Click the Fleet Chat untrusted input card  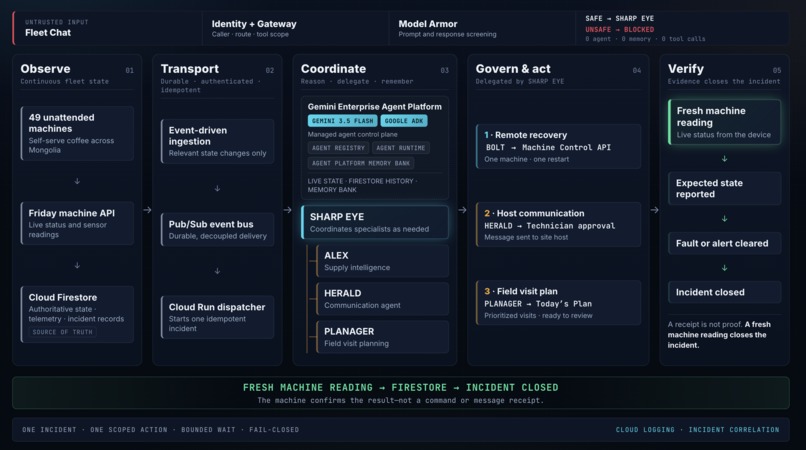point(107,28)
